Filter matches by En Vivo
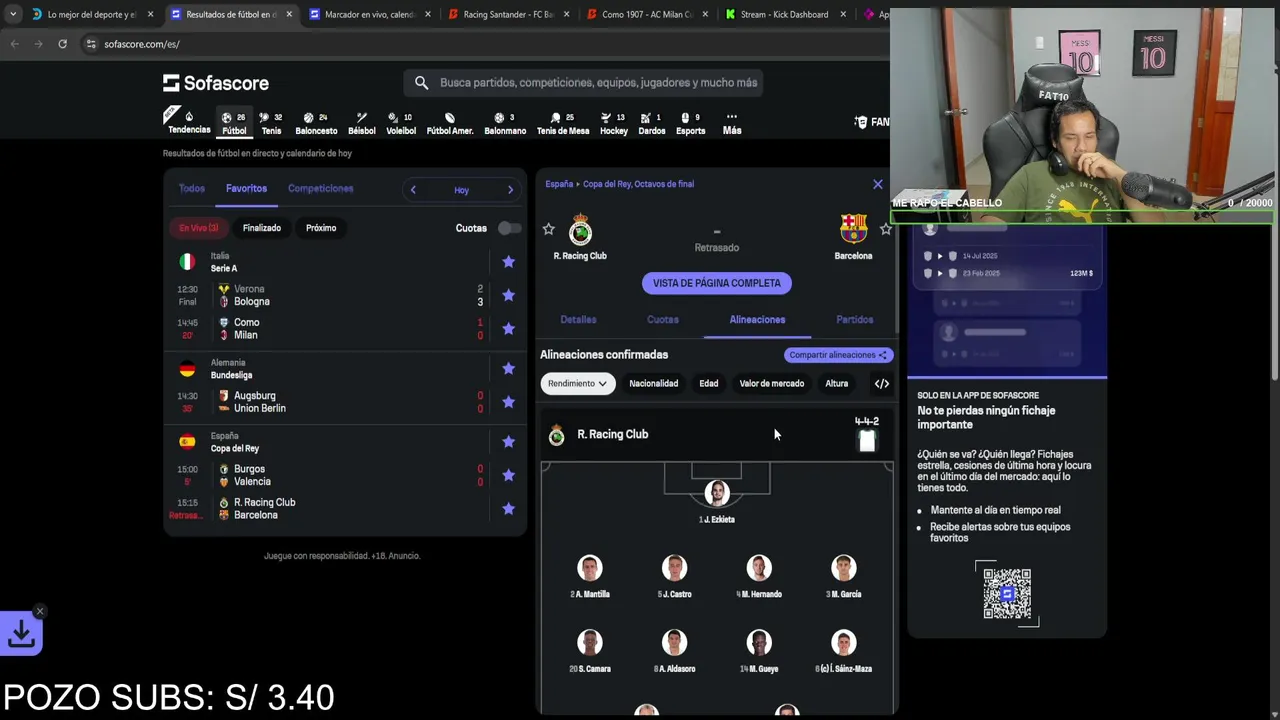The width and height of the screenshot is (1280, 720). (199, 228)
